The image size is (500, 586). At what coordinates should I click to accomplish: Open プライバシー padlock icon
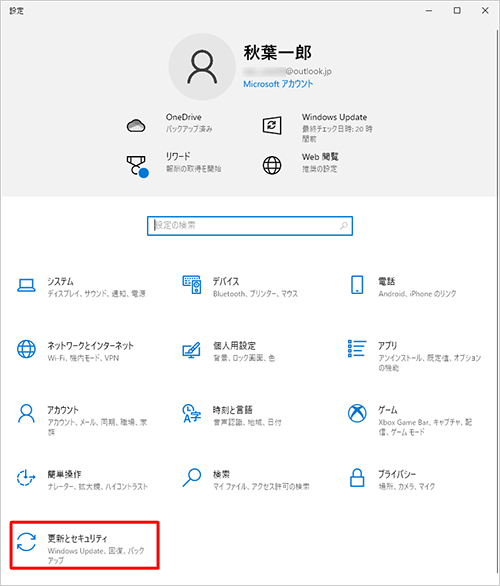(x=357, y=478)
